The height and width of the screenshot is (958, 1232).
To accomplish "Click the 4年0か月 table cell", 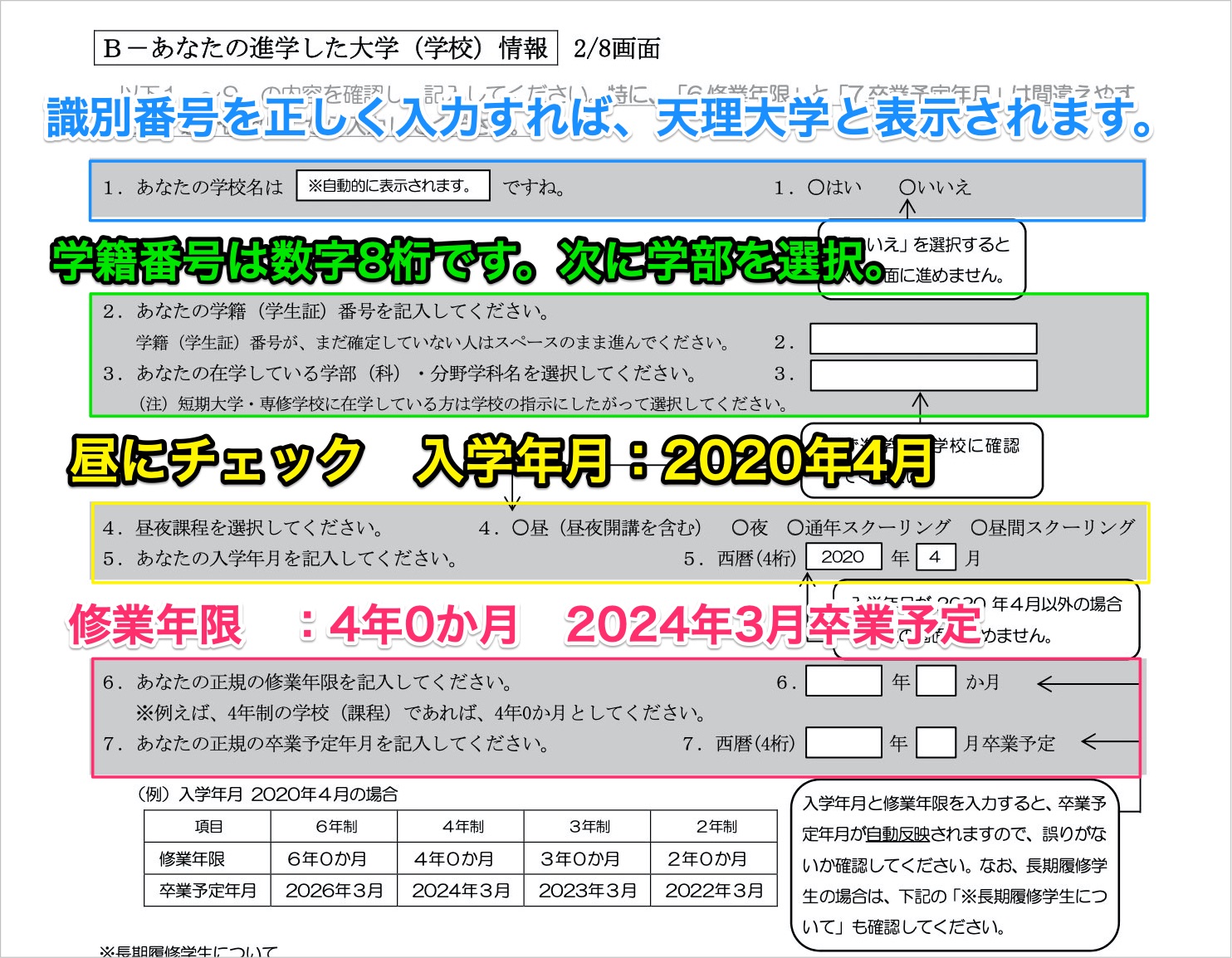I will [x=461, y=858].
